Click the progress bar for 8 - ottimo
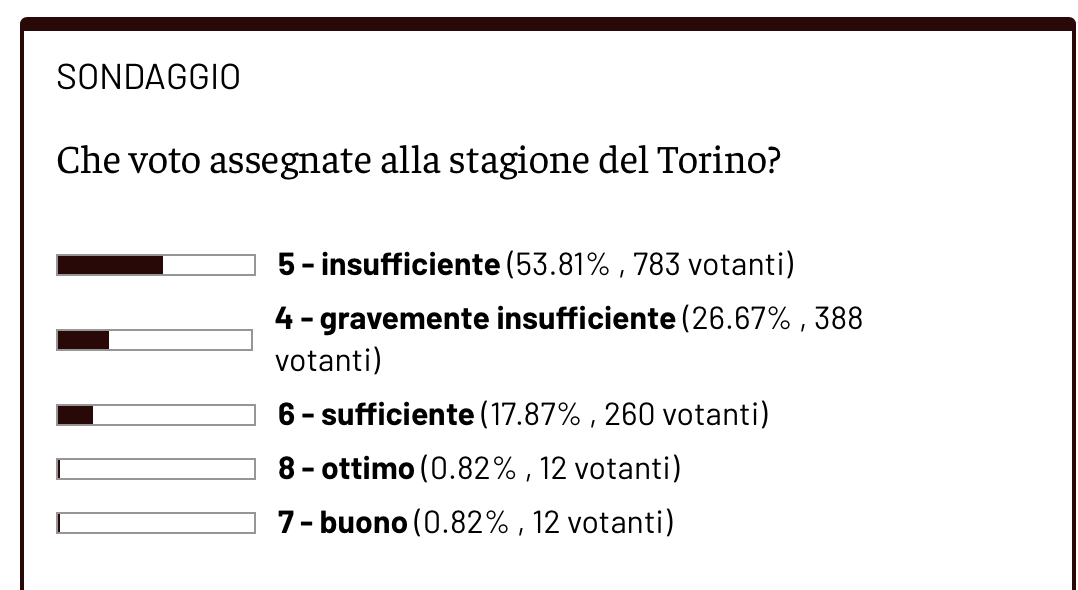This screenshot has height=590, width=1078. pos(156,469)
